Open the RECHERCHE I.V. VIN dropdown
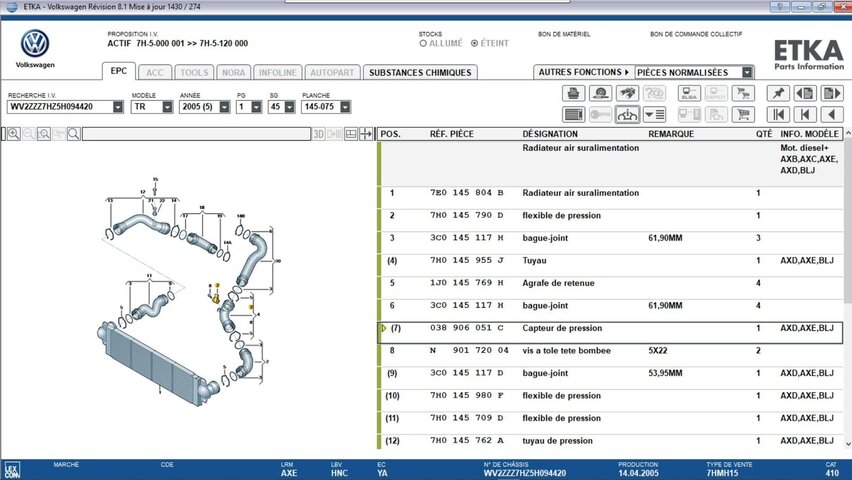This screenshot has height=480, width=852. [x=118, y=107]
